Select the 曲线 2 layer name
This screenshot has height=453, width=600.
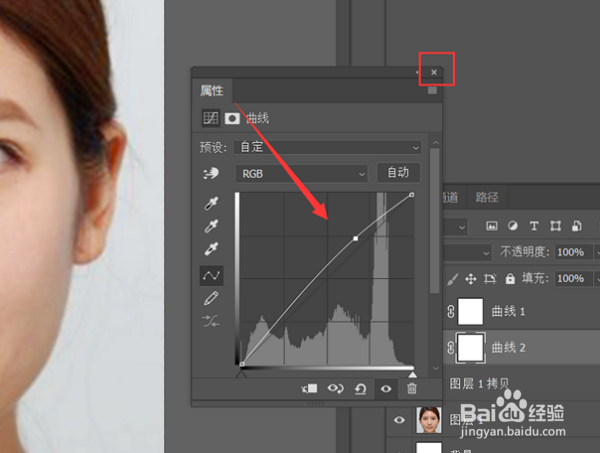508,348
